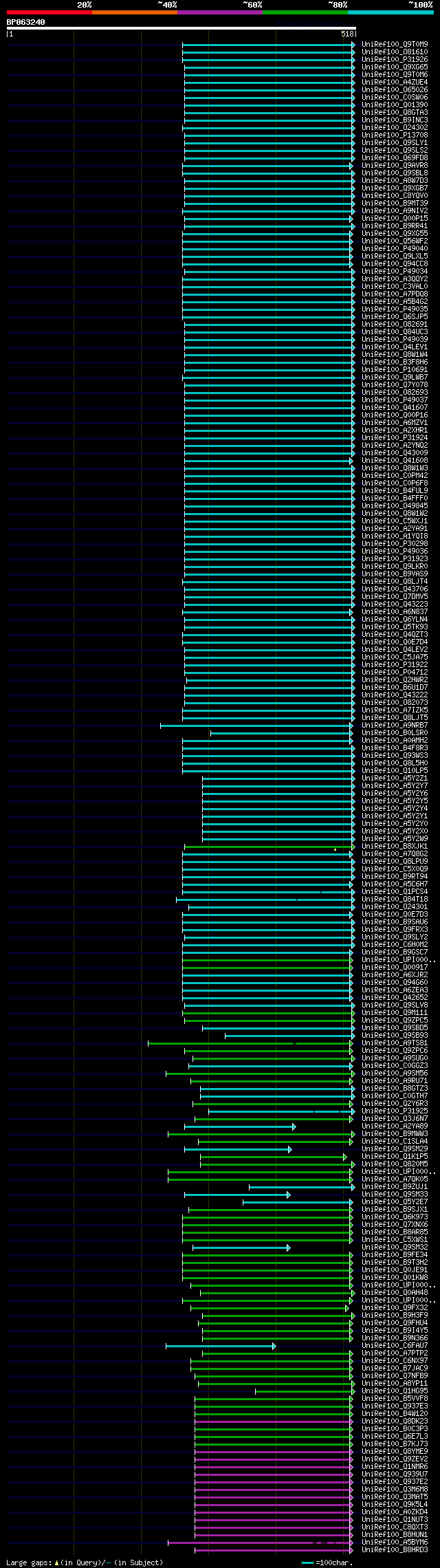Open hit UniRef100_A9TS81

(395, 1043)
